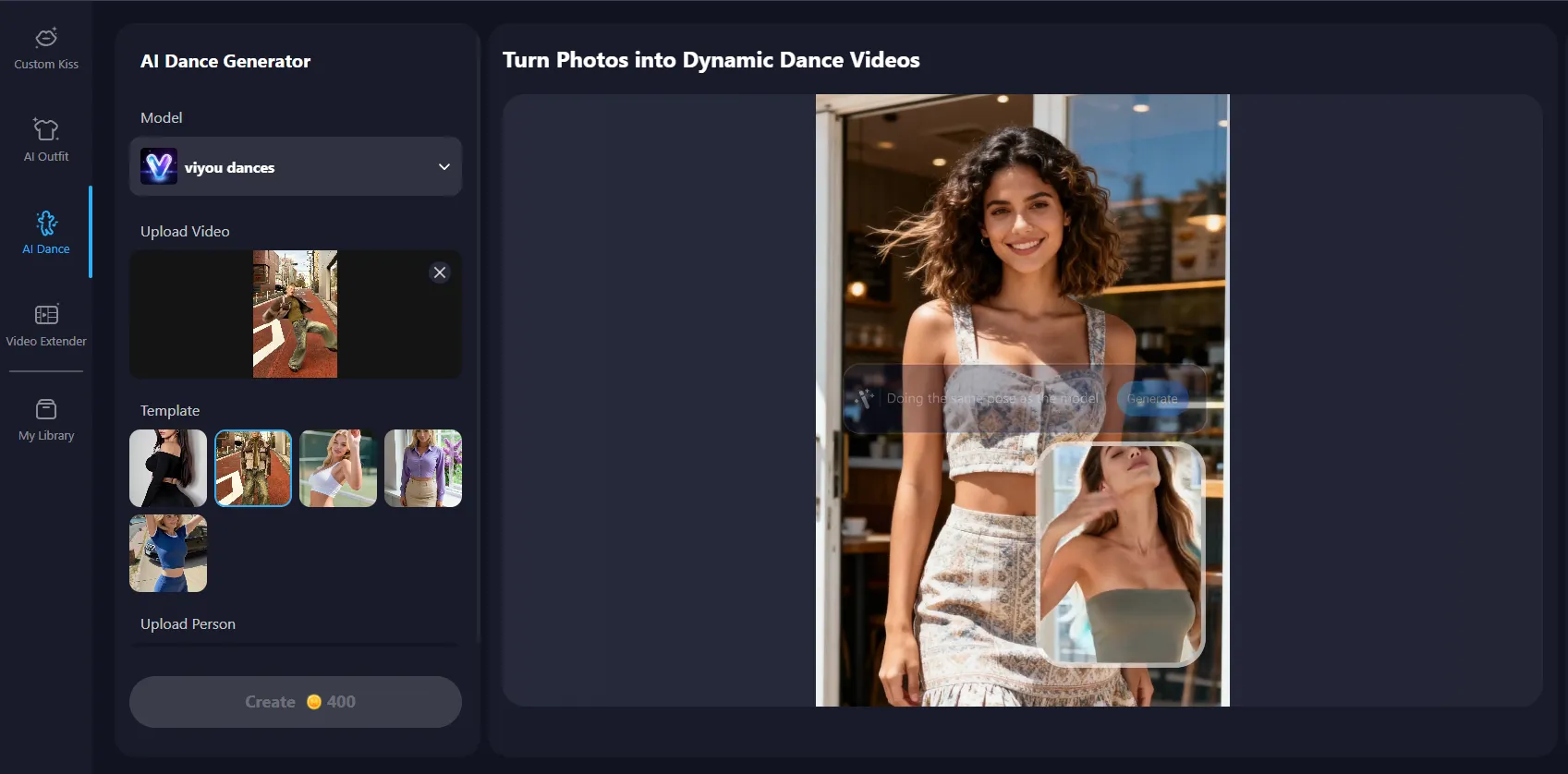Expand the Model dropdown chevron
1568x774 pixels.
click(444, 167)
